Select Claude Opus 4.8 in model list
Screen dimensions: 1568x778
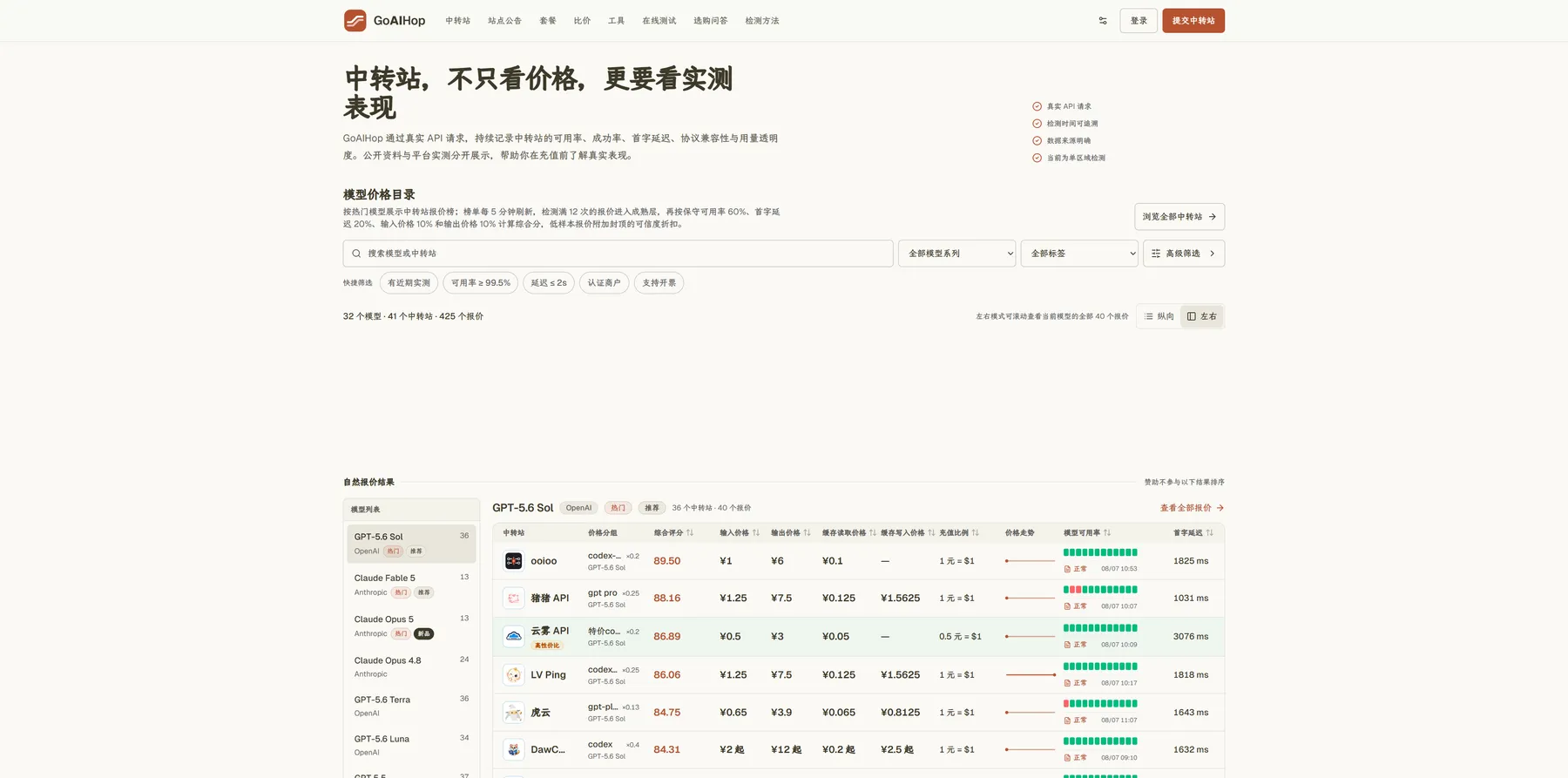pos(411,666)
